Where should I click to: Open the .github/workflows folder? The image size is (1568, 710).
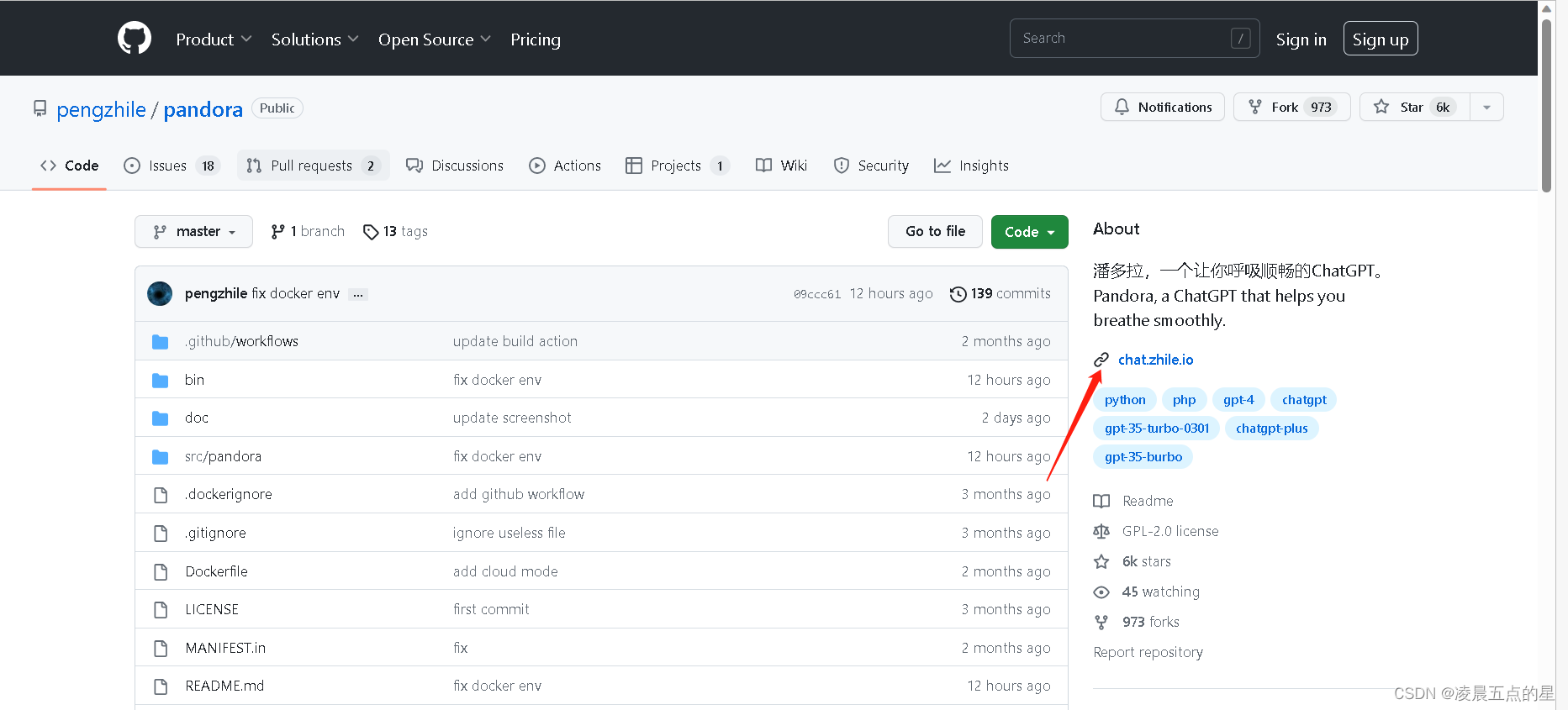242,341
